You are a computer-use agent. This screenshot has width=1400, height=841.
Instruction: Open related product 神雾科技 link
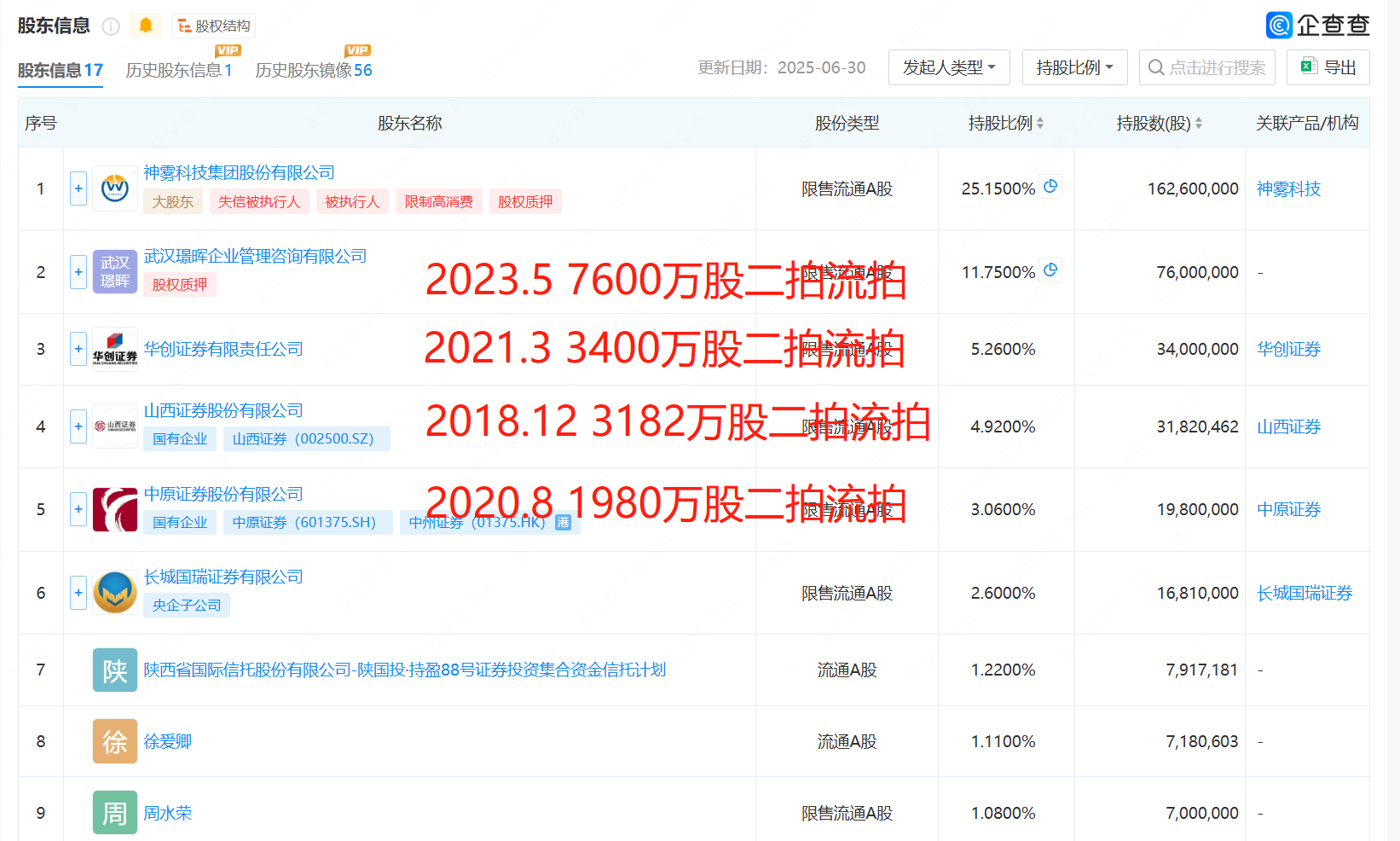tap(1288, 188)
